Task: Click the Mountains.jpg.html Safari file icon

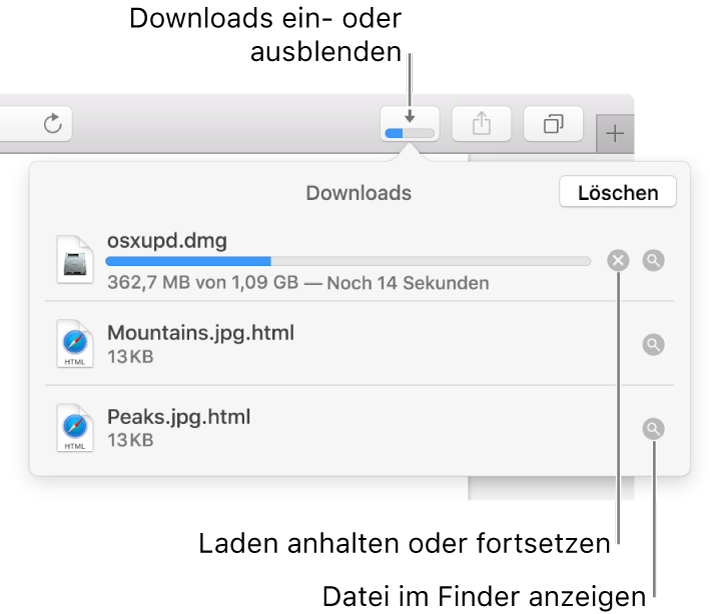Action: click(75, 344)
